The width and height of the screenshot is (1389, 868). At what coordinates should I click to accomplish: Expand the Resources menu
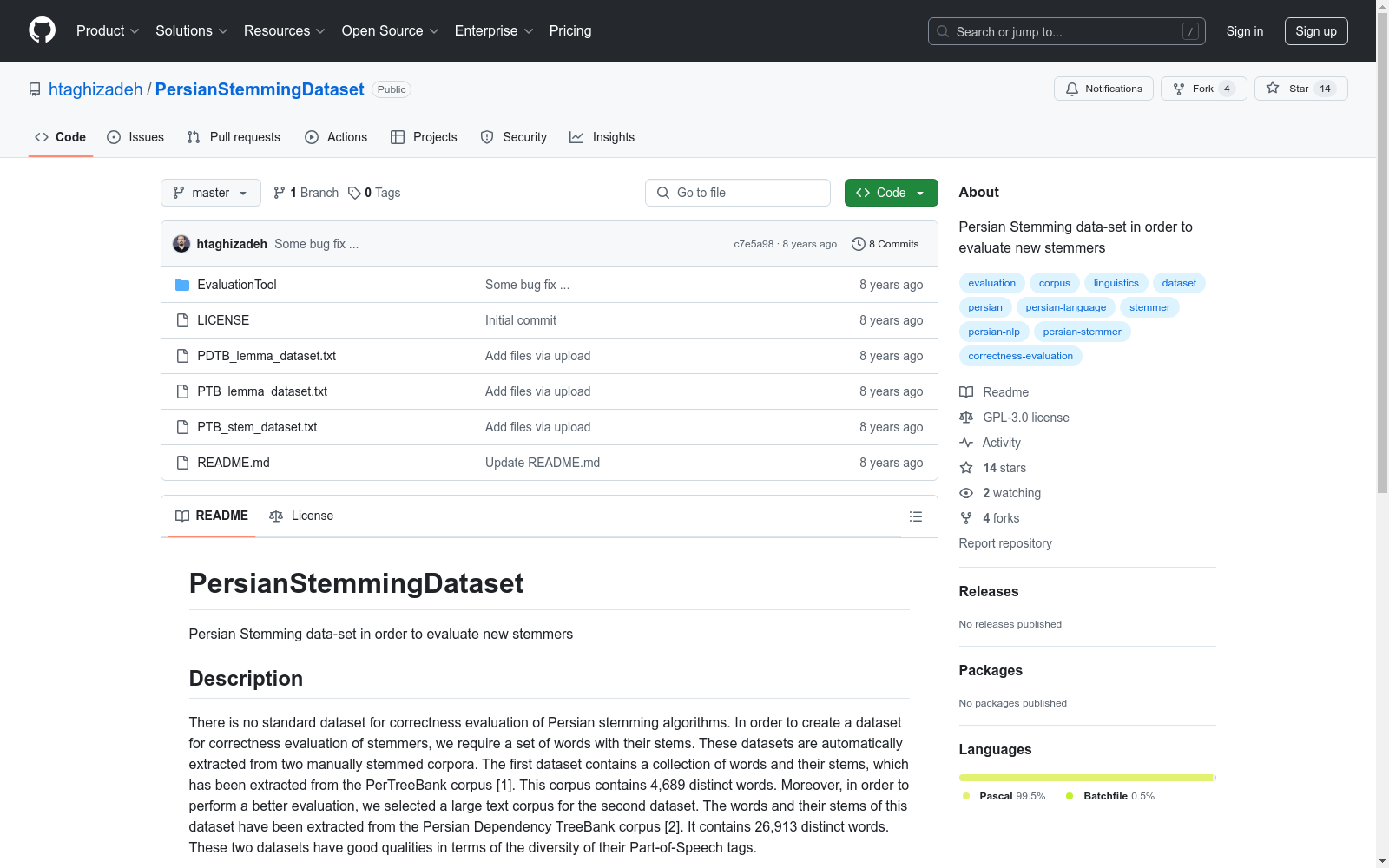coord(285,31)
